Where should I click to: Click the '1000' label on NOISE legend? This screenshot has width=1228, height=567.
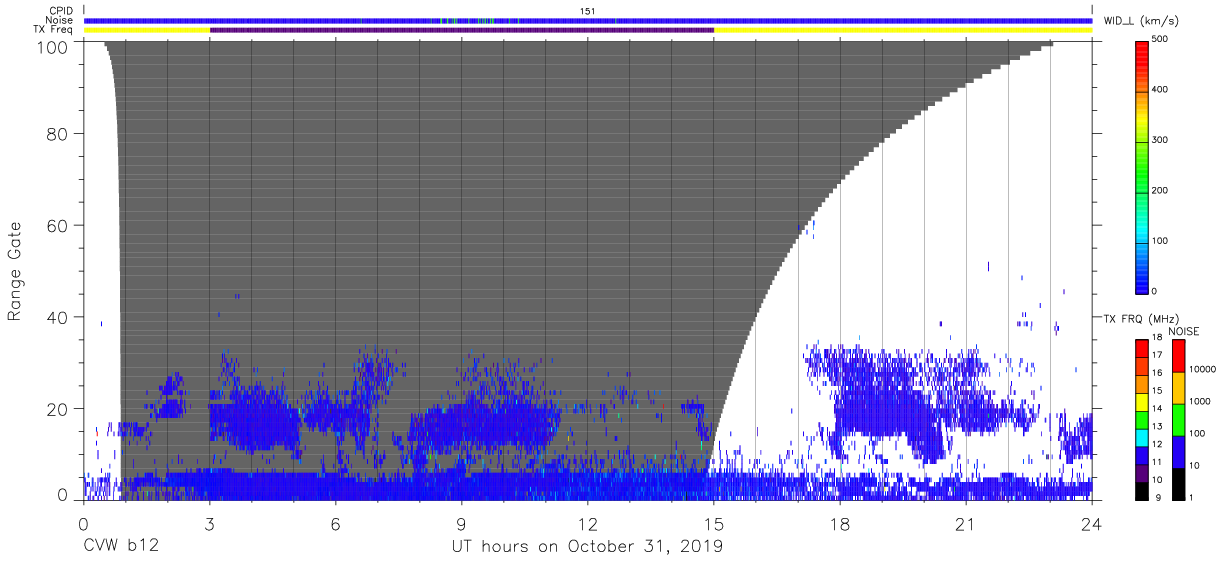(1202, 401)
